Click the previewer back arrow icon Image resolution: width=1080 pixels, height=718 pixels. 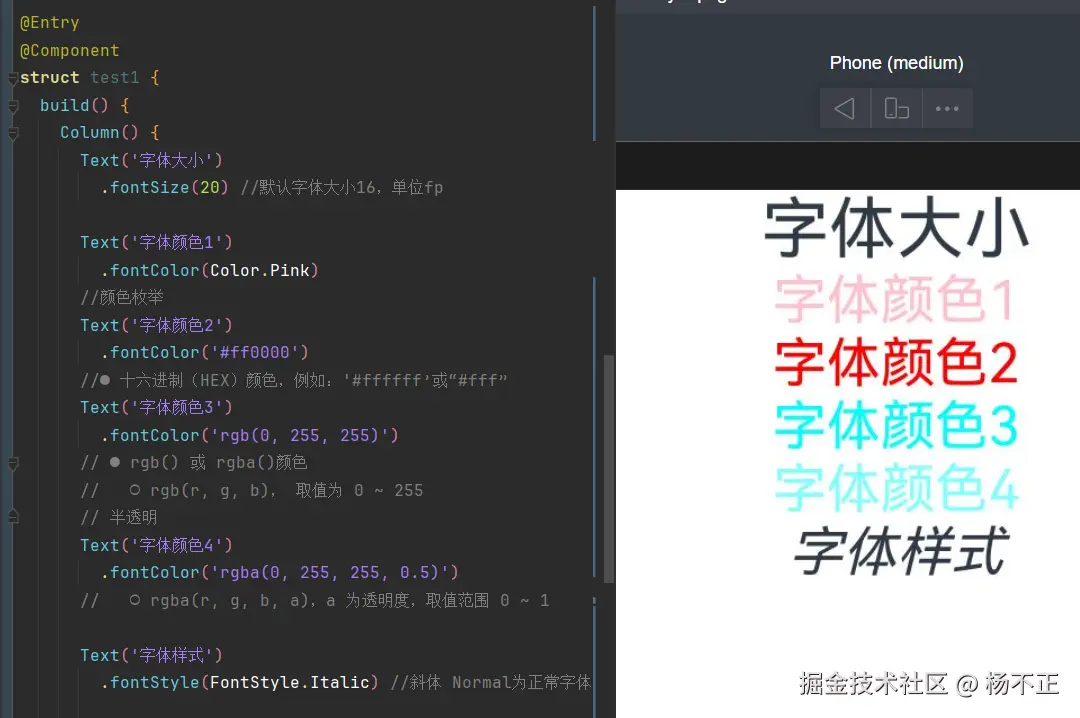pyautogui.click(x=844, y=109)
